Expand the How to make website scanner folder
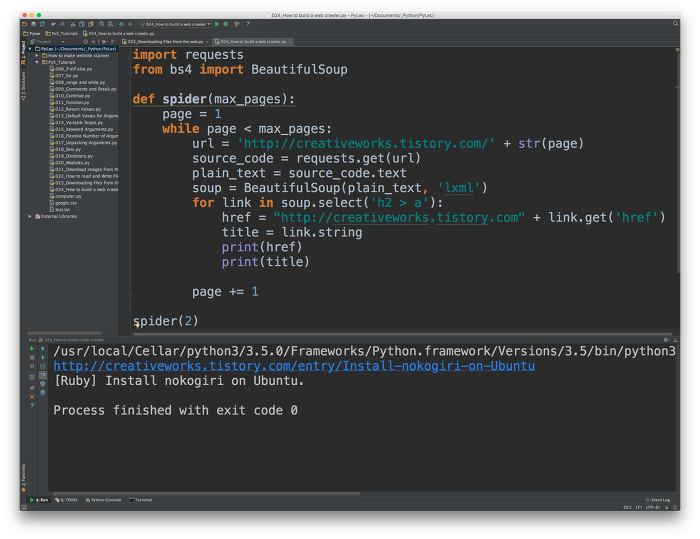700x539 pixels. pyautogui.click(x=37, y=55)
